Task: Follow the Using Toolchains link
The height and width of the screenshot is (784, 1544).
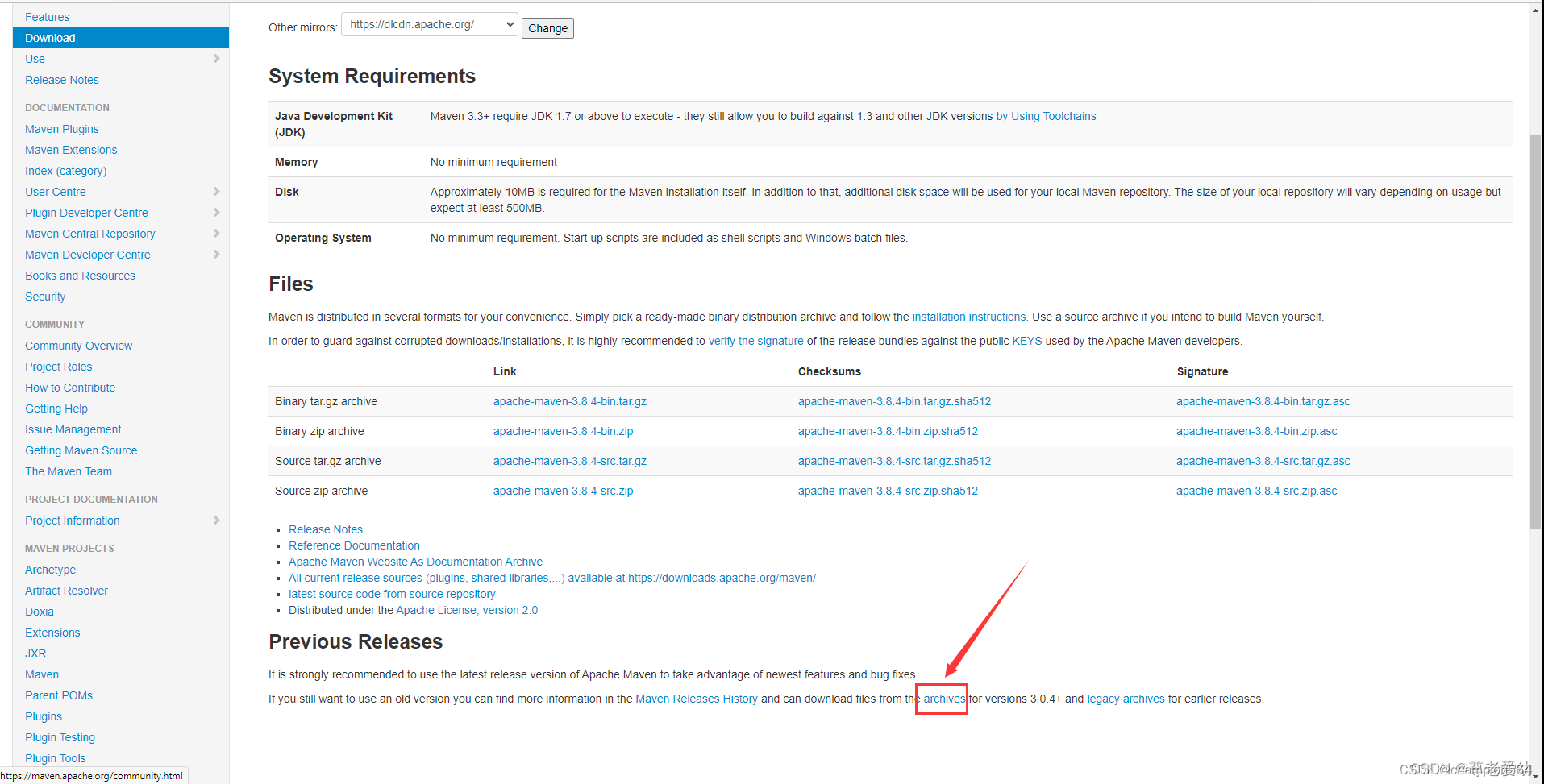Action: tap(1046, 116)
